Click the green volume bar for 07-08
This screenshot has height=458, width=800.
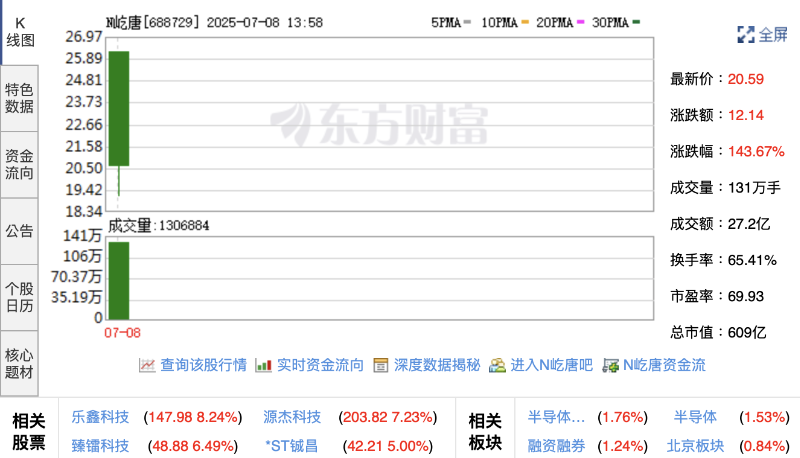(x=119, y=281)
